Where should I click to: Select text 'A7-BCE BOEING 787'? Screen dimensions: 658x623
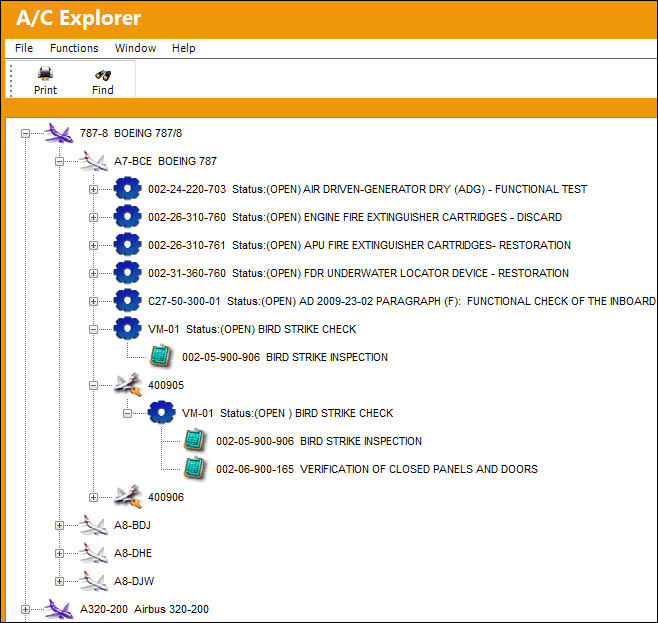165,161
